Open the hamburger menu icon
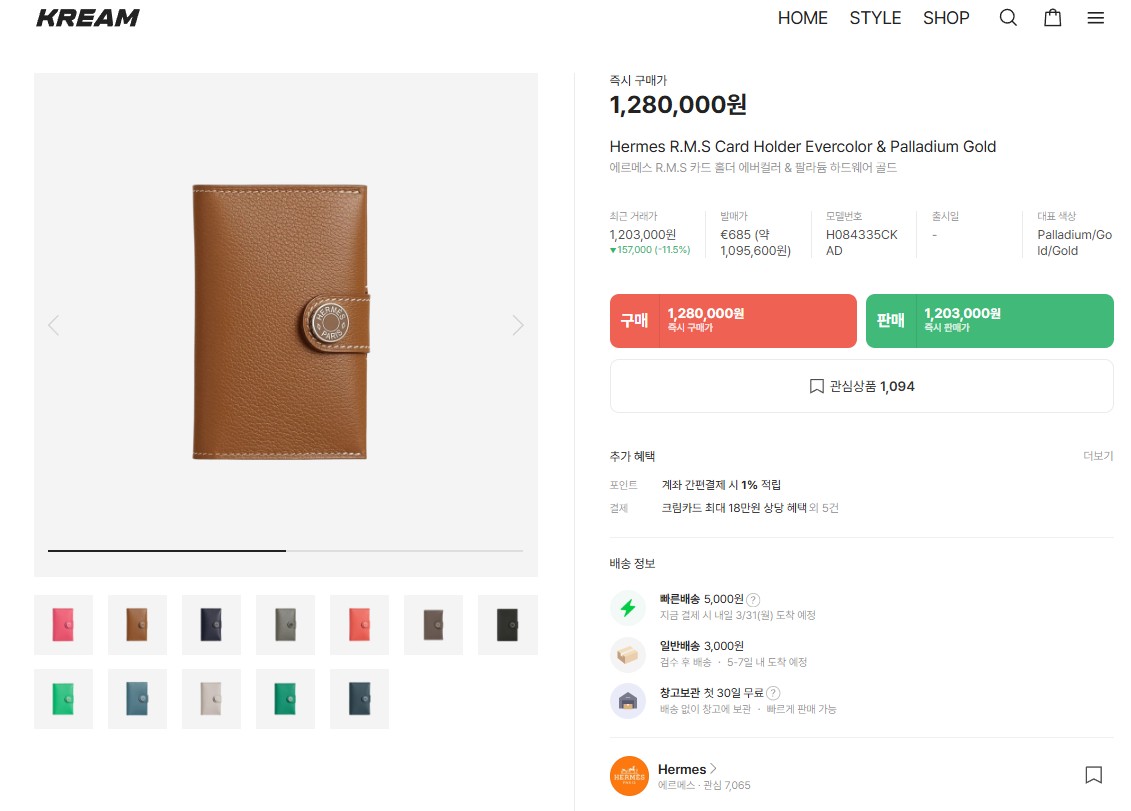Image resolution: width=1131 pixels, height=811 pixels. pos(1096,18)
